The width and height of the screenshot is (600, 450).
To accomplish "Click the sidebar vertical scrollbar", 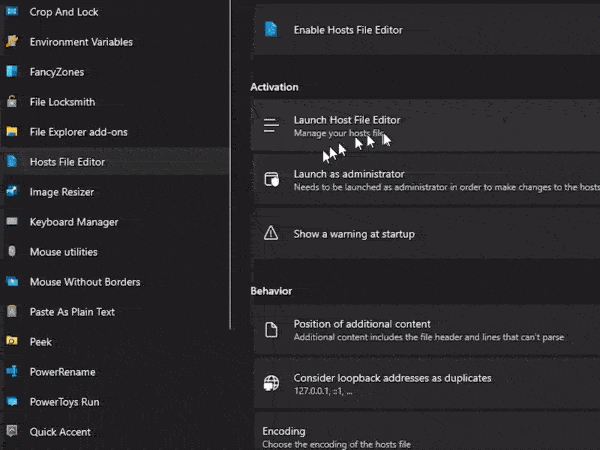I will [x=230, y=164].
